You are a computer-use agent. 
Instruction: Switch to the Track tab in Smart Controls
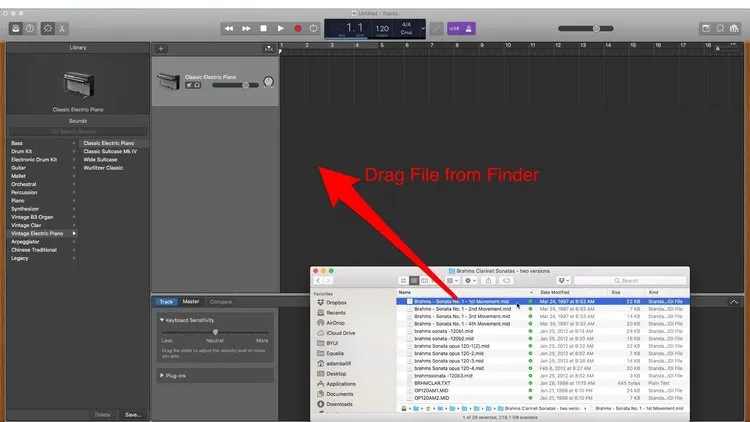166,302
